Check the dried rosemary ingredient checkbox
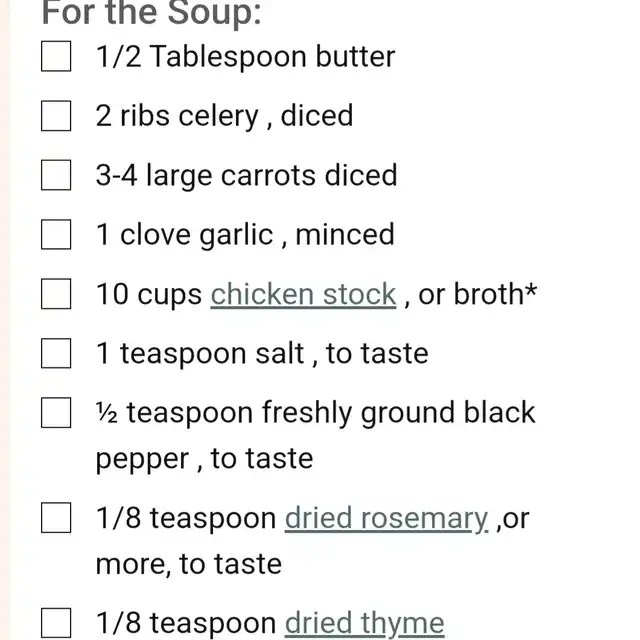 click(56, 518)
